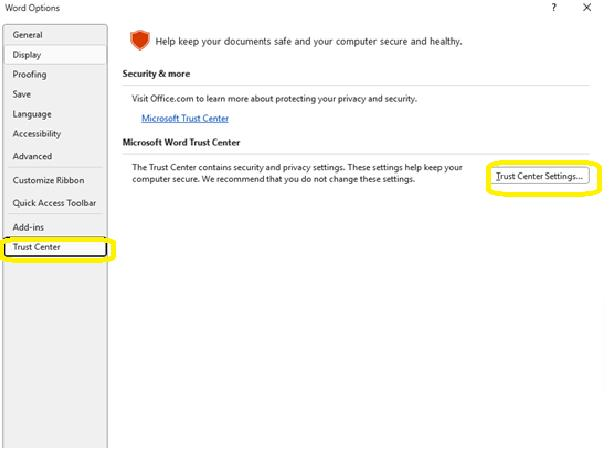Viewport: 612px width, 451px height.
Task: Click the 'Visit Office.com to learn more' text
Action: [x=274, y=99]
